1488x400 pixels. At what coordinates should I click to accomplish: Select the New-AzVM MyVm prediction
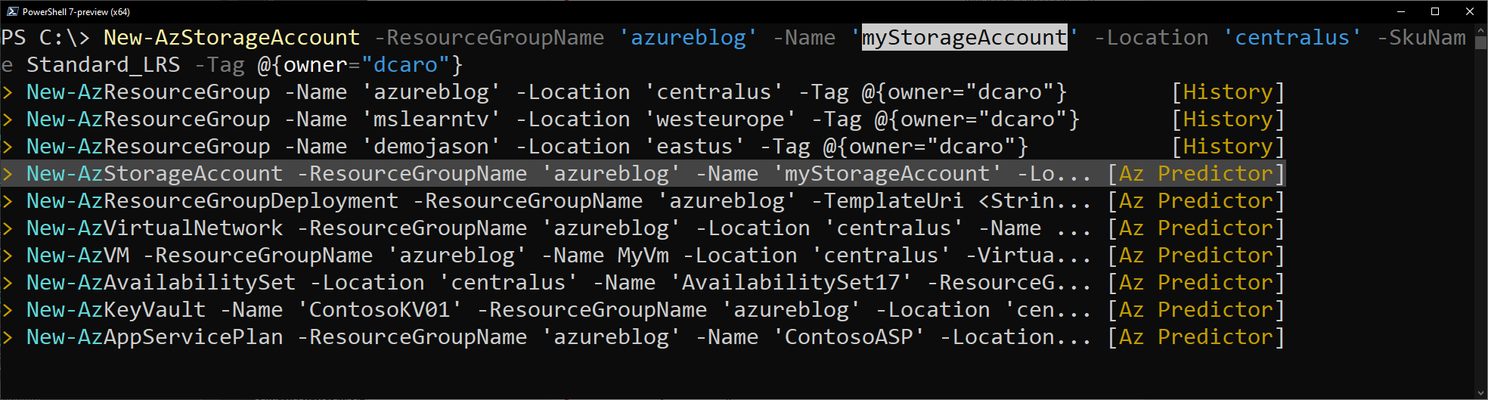point(643,256)
